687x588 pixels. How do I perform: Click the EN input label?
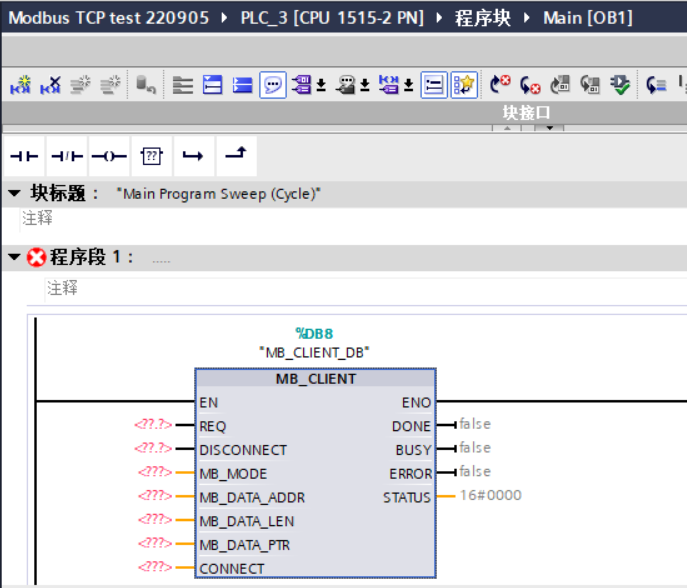[x=209, y=403]
